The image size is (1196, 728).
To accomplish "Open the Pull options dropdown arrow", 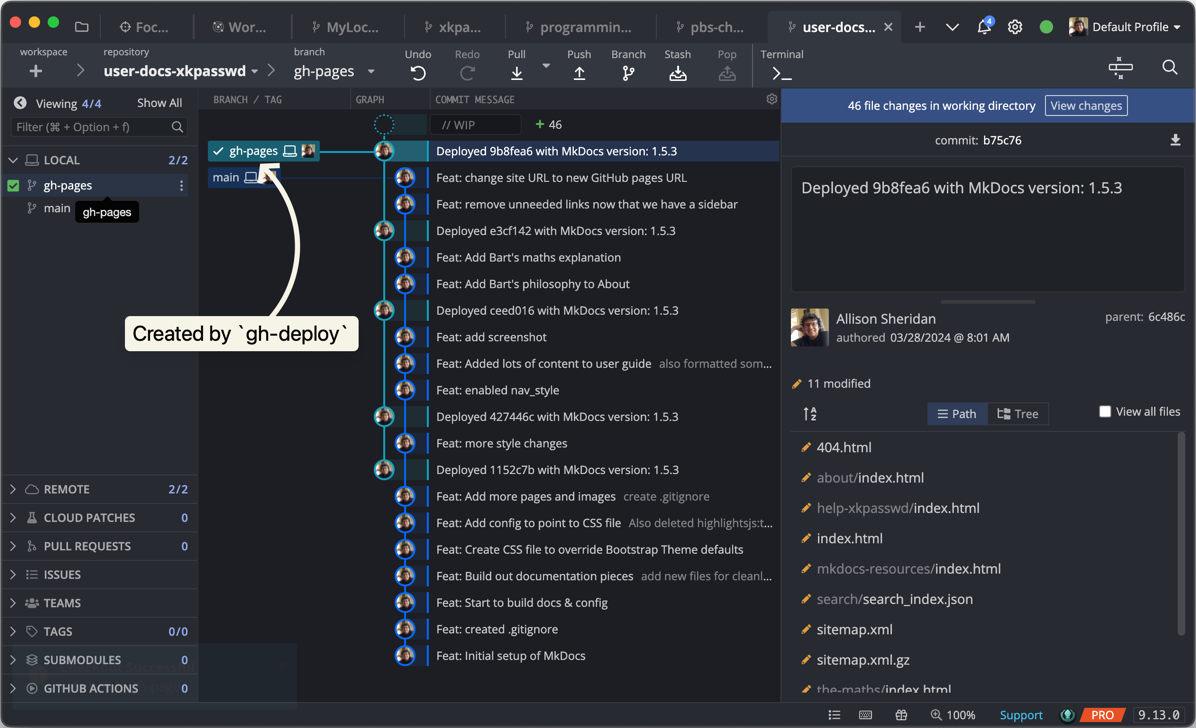I will 546,66.
